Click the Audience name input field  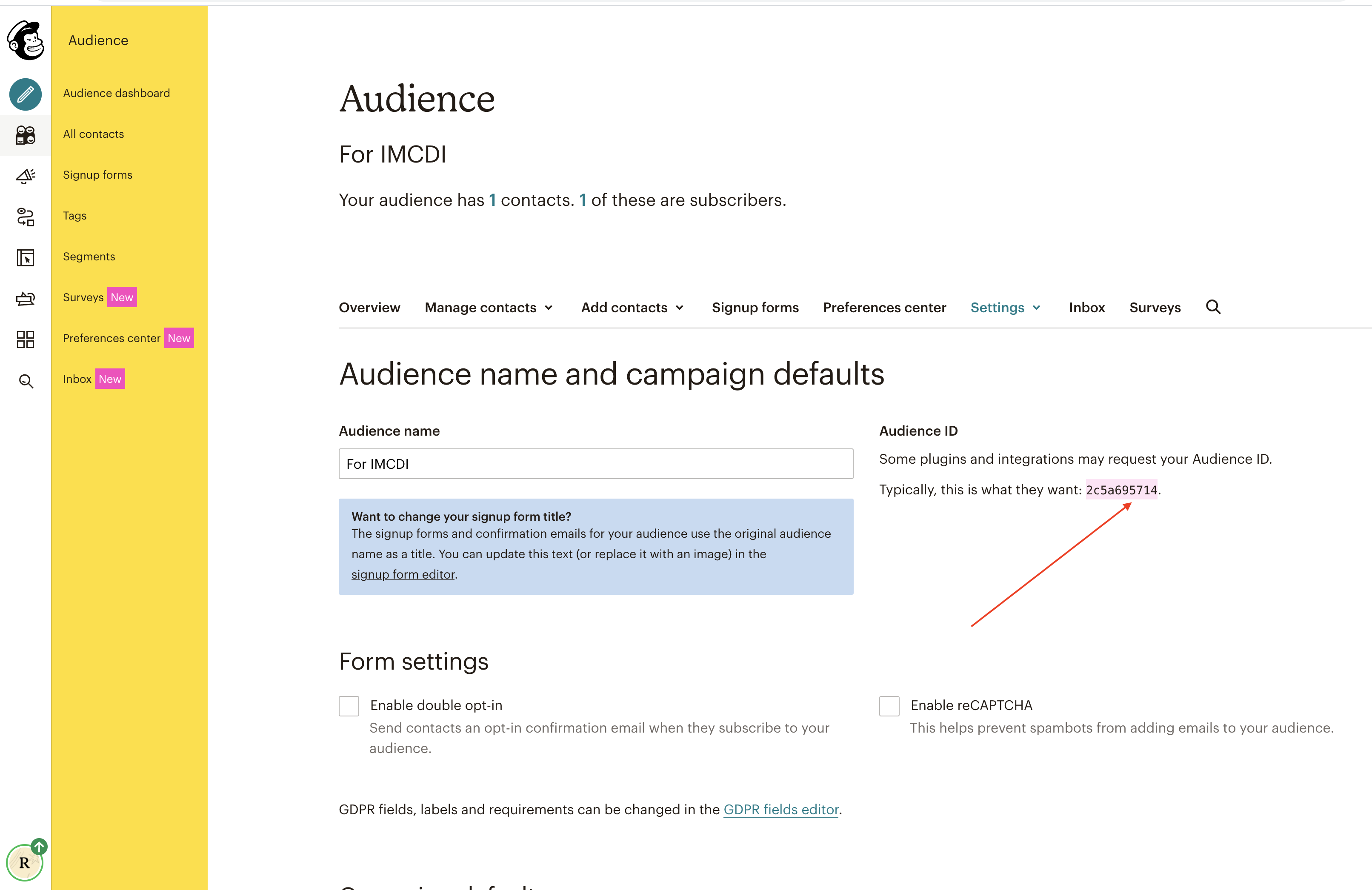[595, 463]
